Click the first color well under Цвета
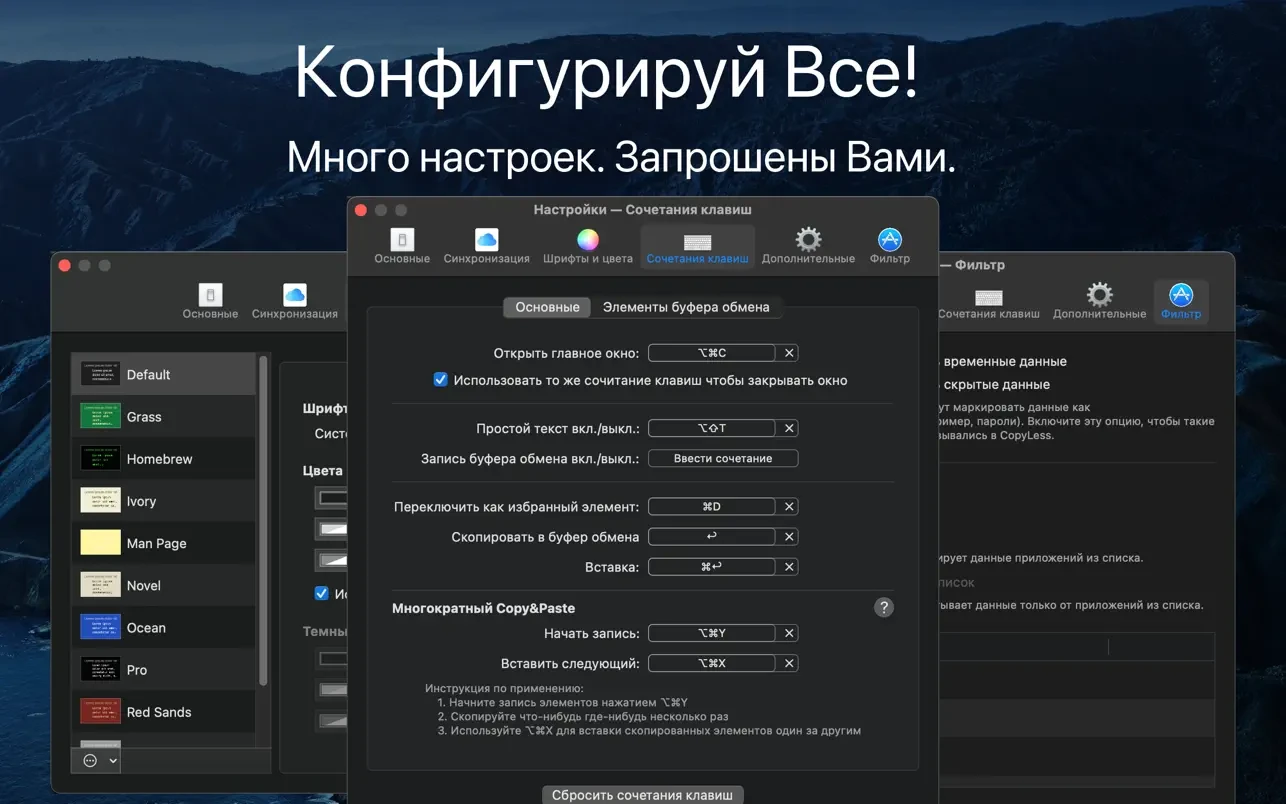This screenshot has height=804, width=1286. [331, 497]
